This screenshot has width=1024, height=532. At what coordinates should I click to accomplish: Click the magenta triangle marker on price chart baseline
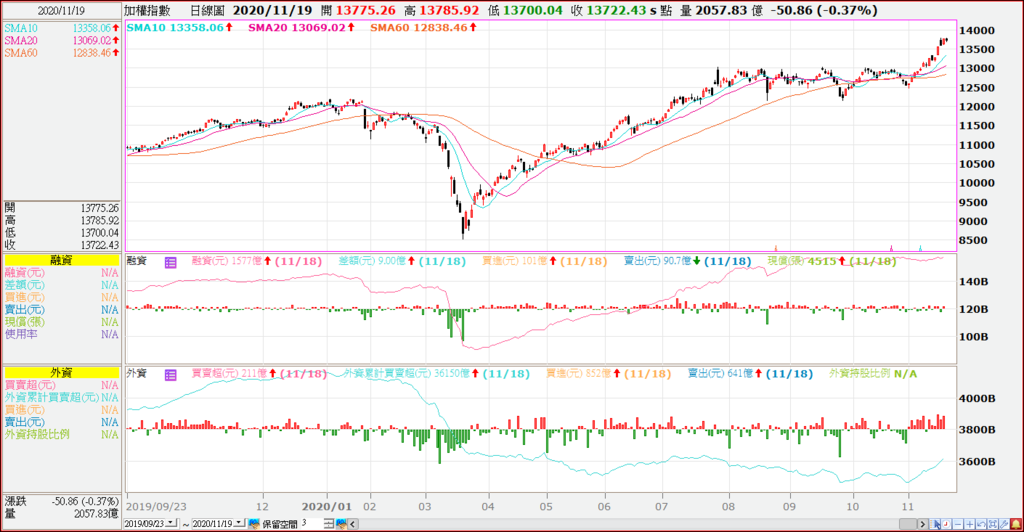point(891,248)
